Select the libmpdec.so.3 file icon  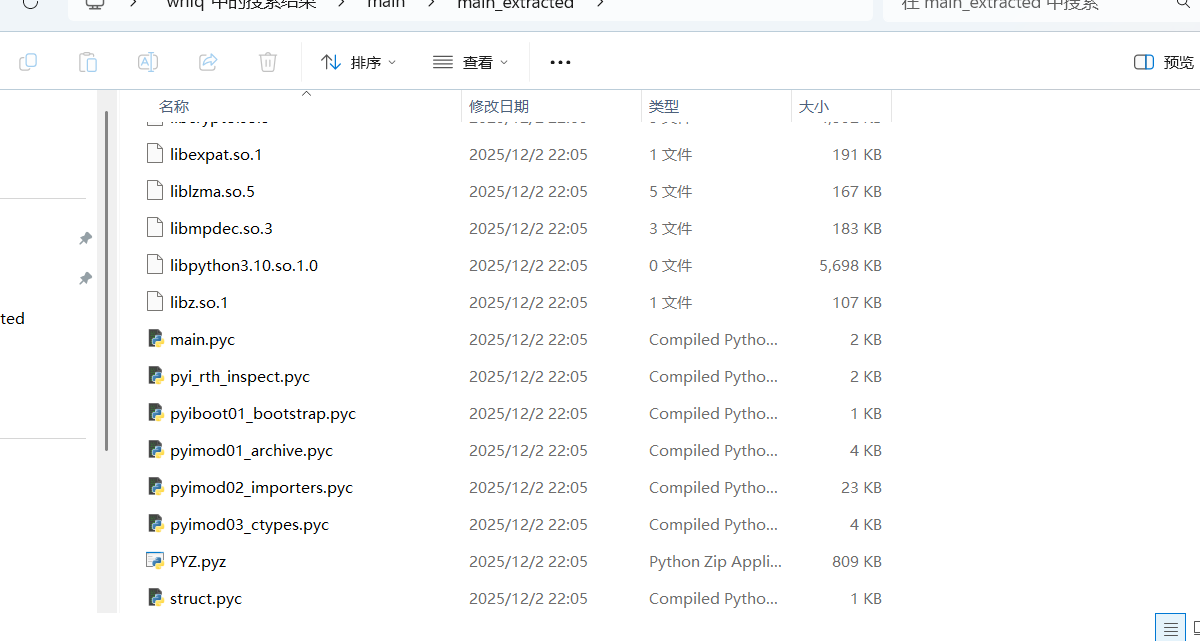[154, 228]
